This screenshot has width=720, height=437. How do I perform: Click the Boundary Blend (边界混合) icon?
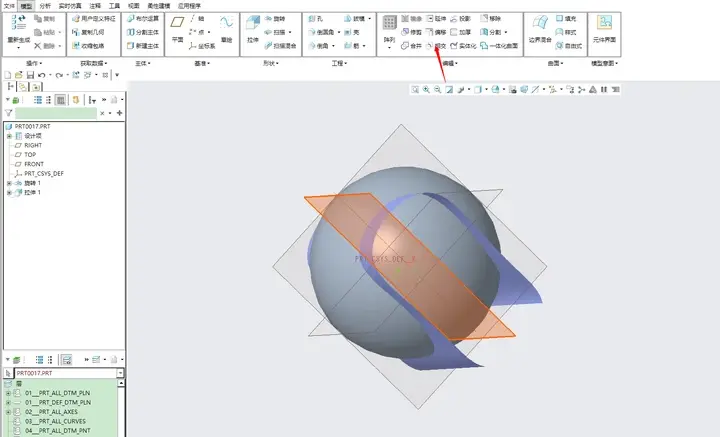point(540,28)
